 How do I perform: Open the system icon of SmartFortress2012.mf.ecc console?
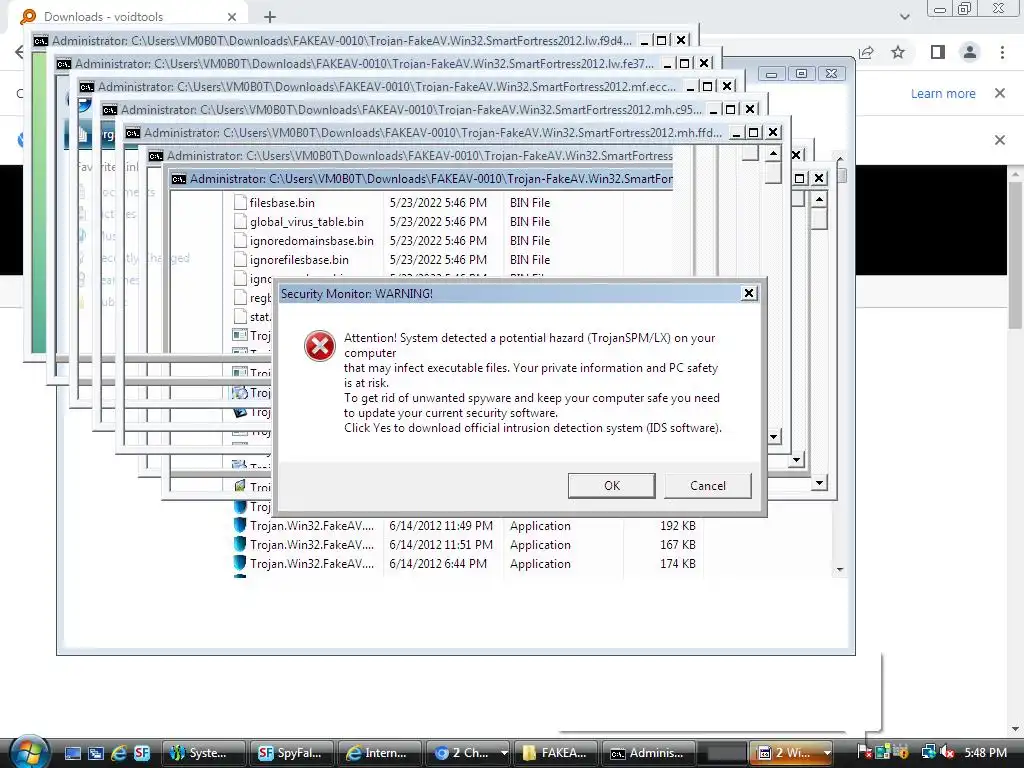(86, 86)
